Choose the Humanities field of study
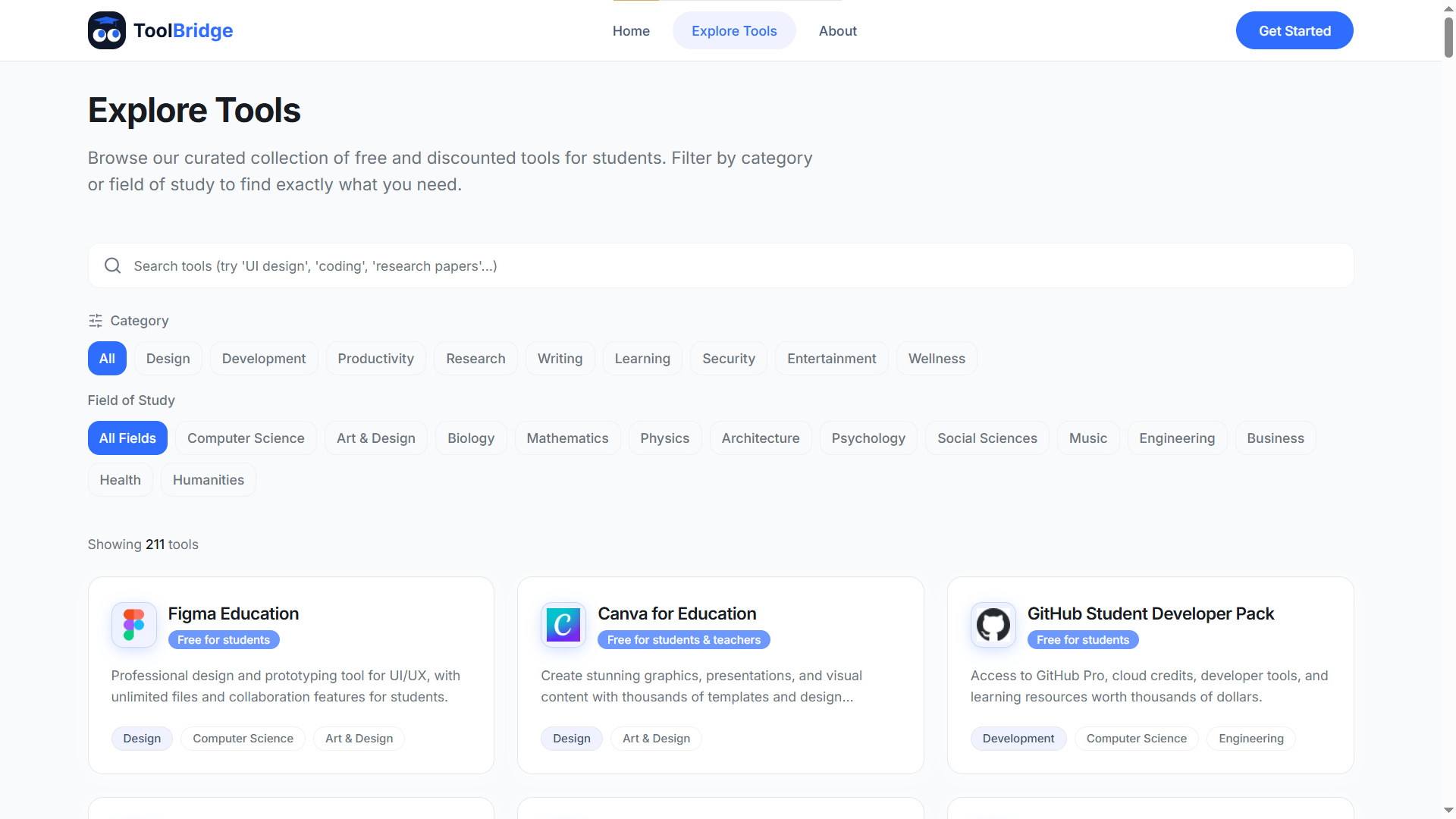The width and height of the screenshot is (1456, 819). [x=209, y=480]
